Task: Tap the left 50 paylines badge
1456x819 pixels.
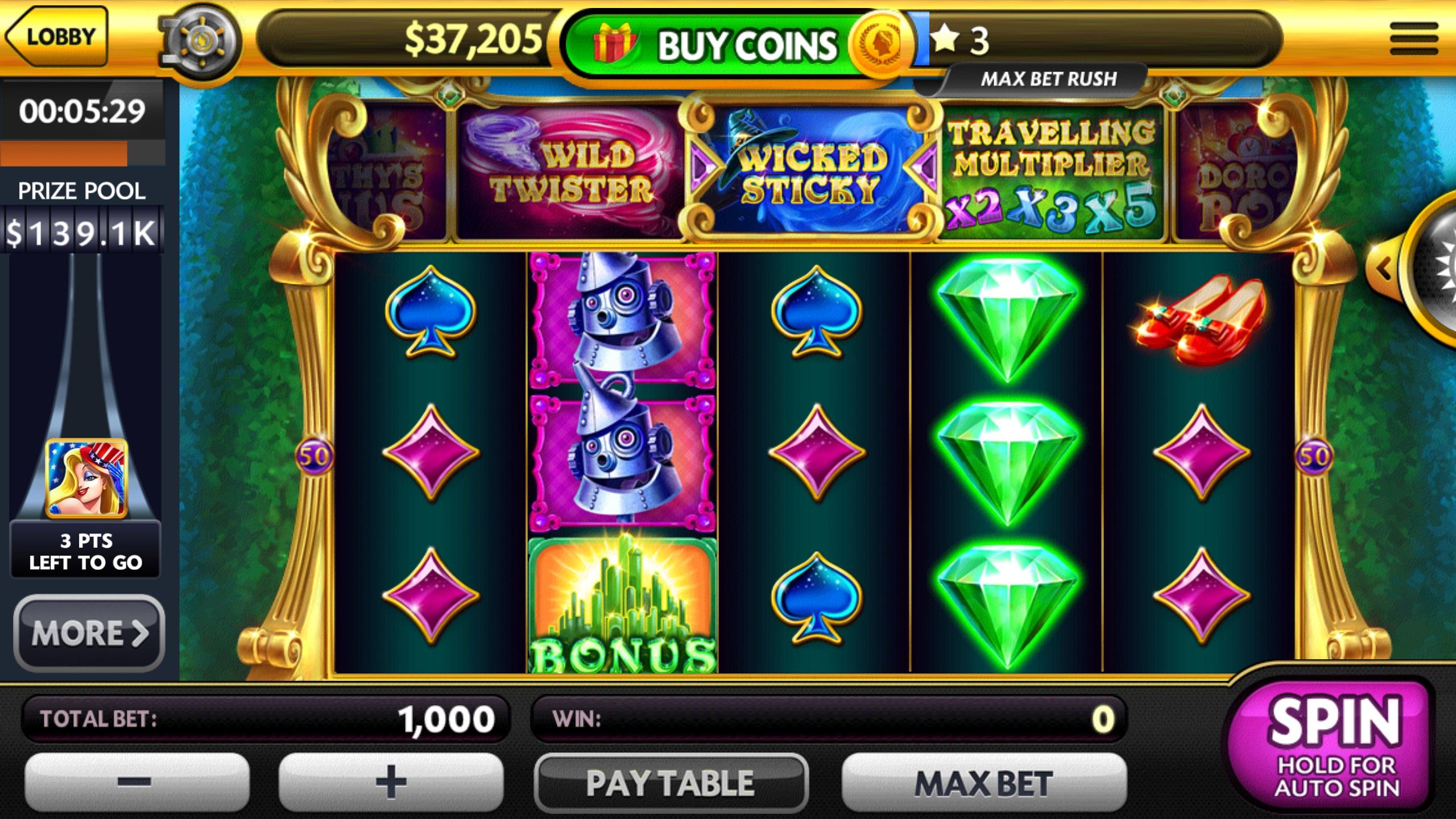Action: [x=314, y=456]
